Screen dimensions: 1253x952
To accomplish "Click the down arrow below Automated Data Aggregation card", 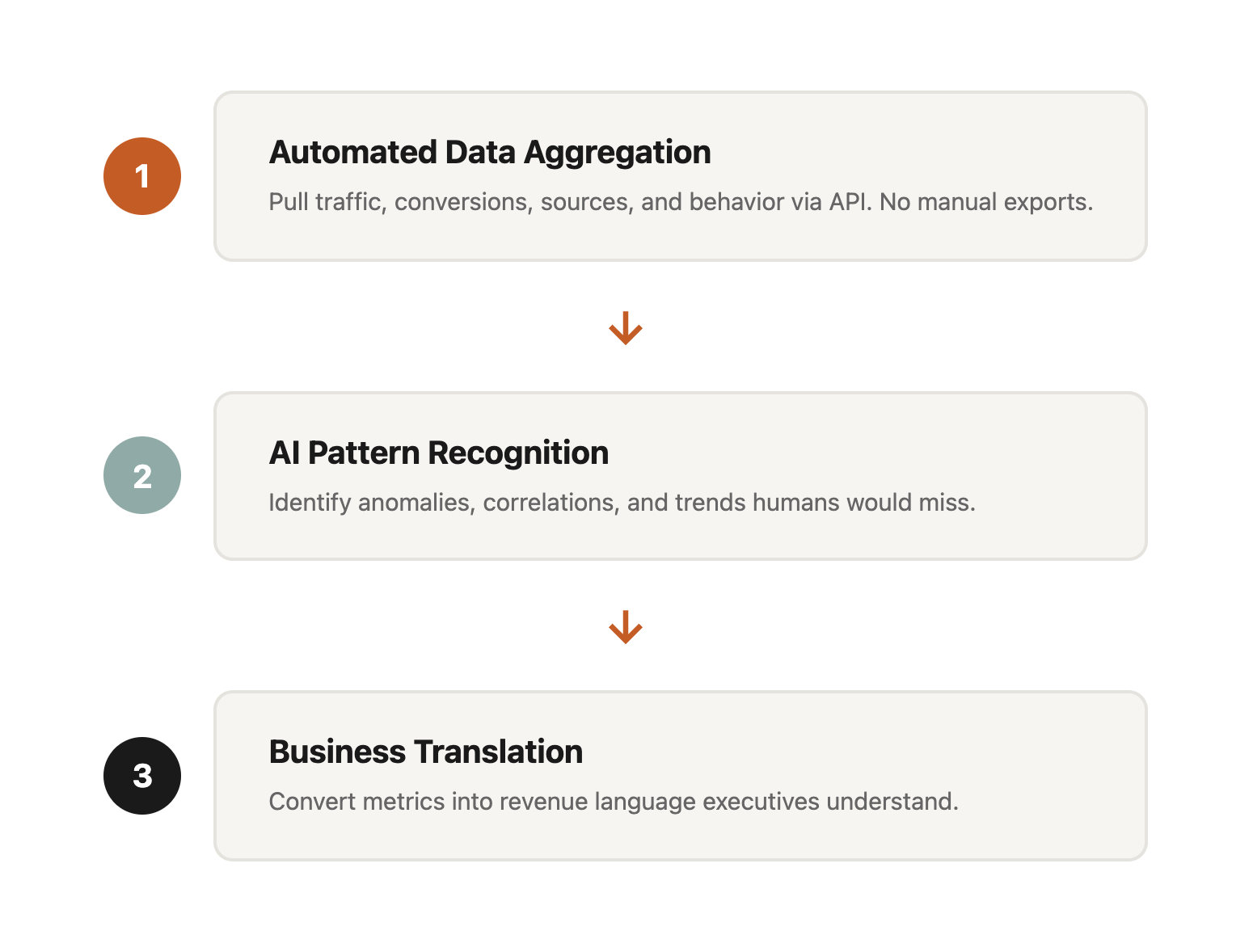I will 626,328.
